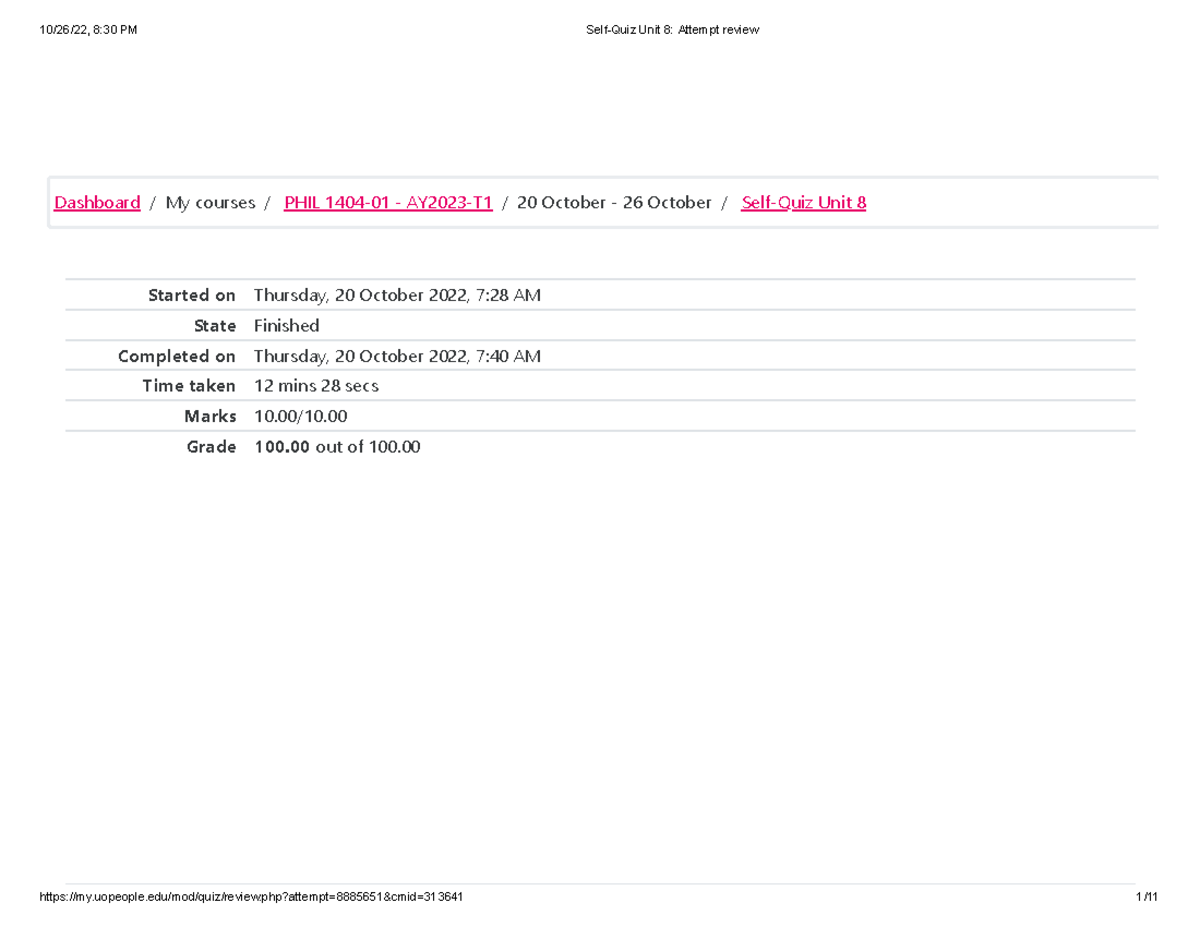
Task: Click the Grade value 100.00
Action: tap(279, 446)
